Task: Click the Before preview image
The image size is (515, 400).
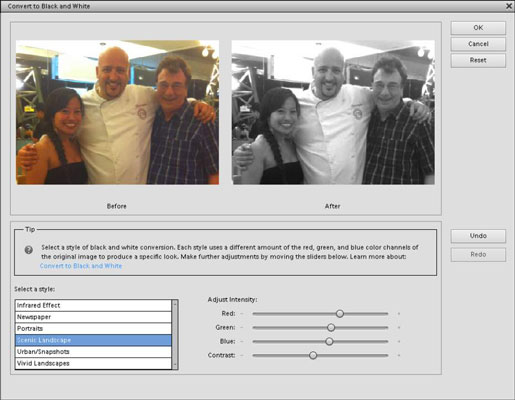Action: point(117,112)
